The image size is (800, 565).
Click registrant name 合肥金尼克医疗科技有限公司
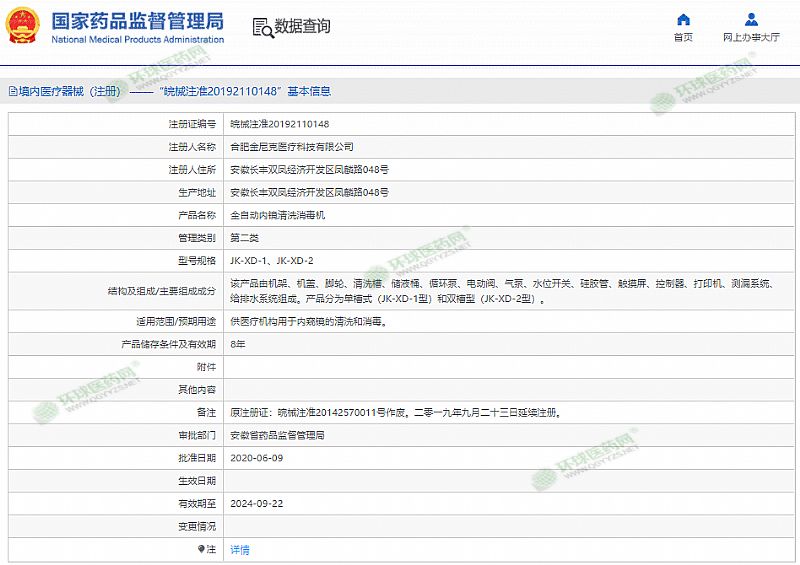(x=292, y=147)
